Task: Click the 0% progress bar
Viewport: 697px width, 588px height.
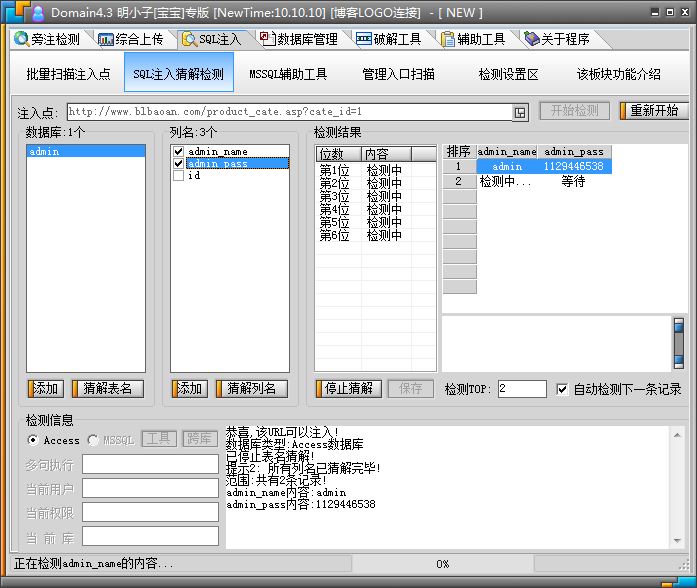Action: click(x=442, y=564)
